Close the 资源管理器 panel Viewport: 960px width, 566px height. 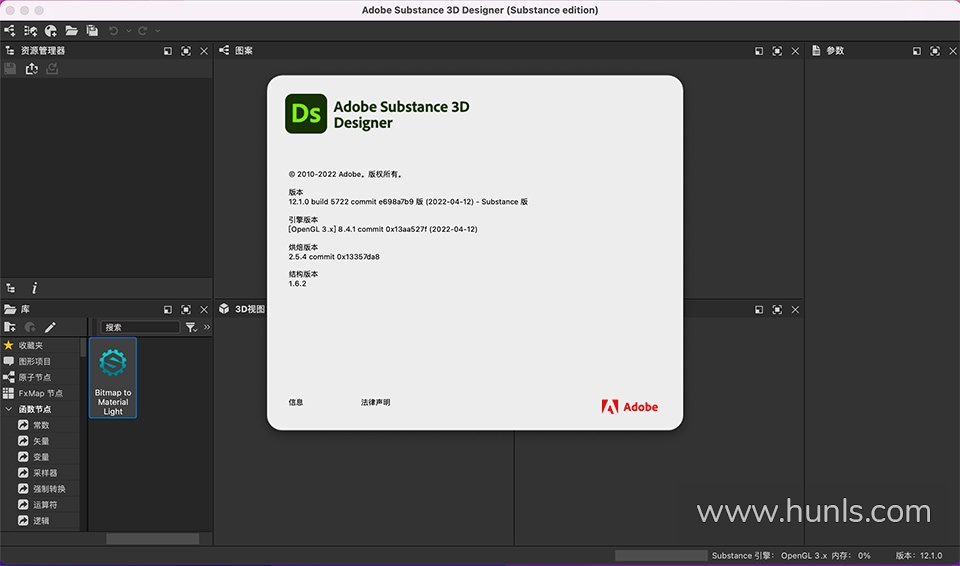[204, 51]
